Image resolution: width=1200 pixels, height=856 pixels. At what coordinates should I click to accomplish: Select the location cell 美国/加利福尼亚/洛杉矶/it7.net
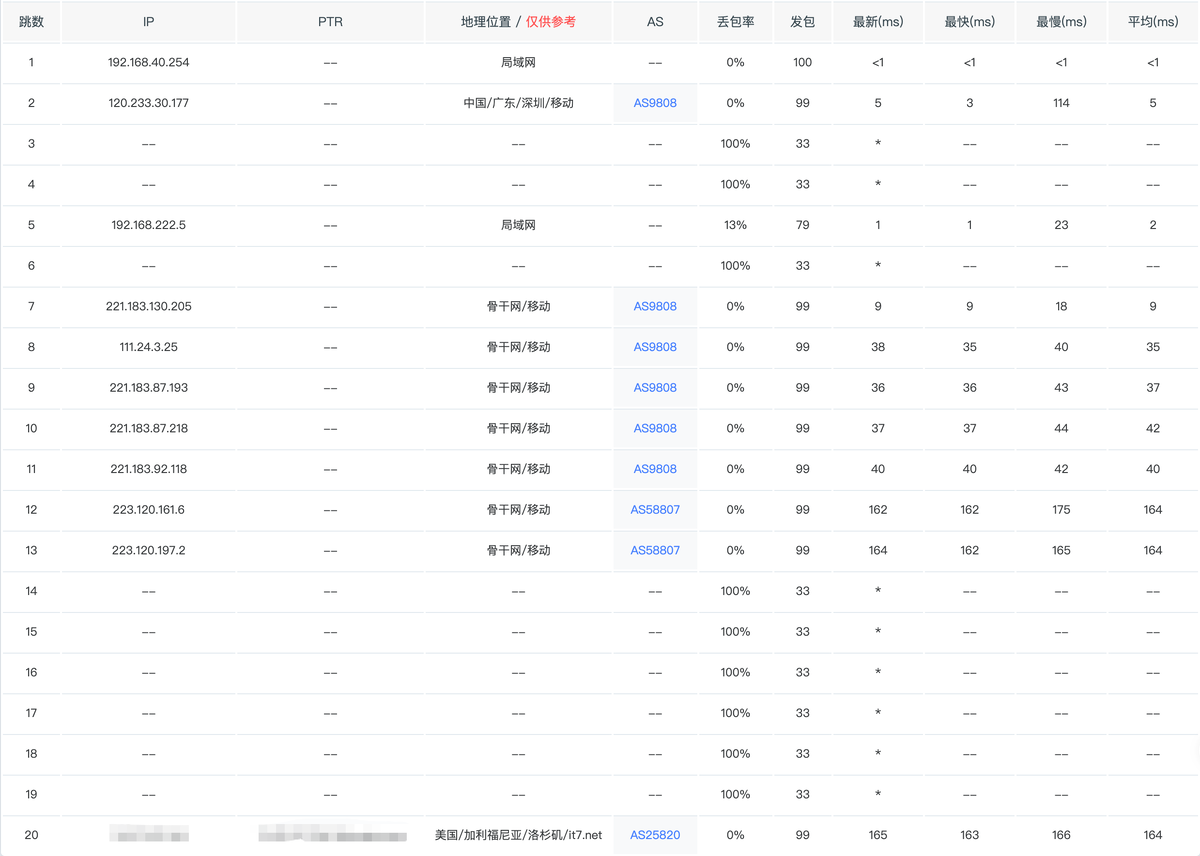point(518,835)
